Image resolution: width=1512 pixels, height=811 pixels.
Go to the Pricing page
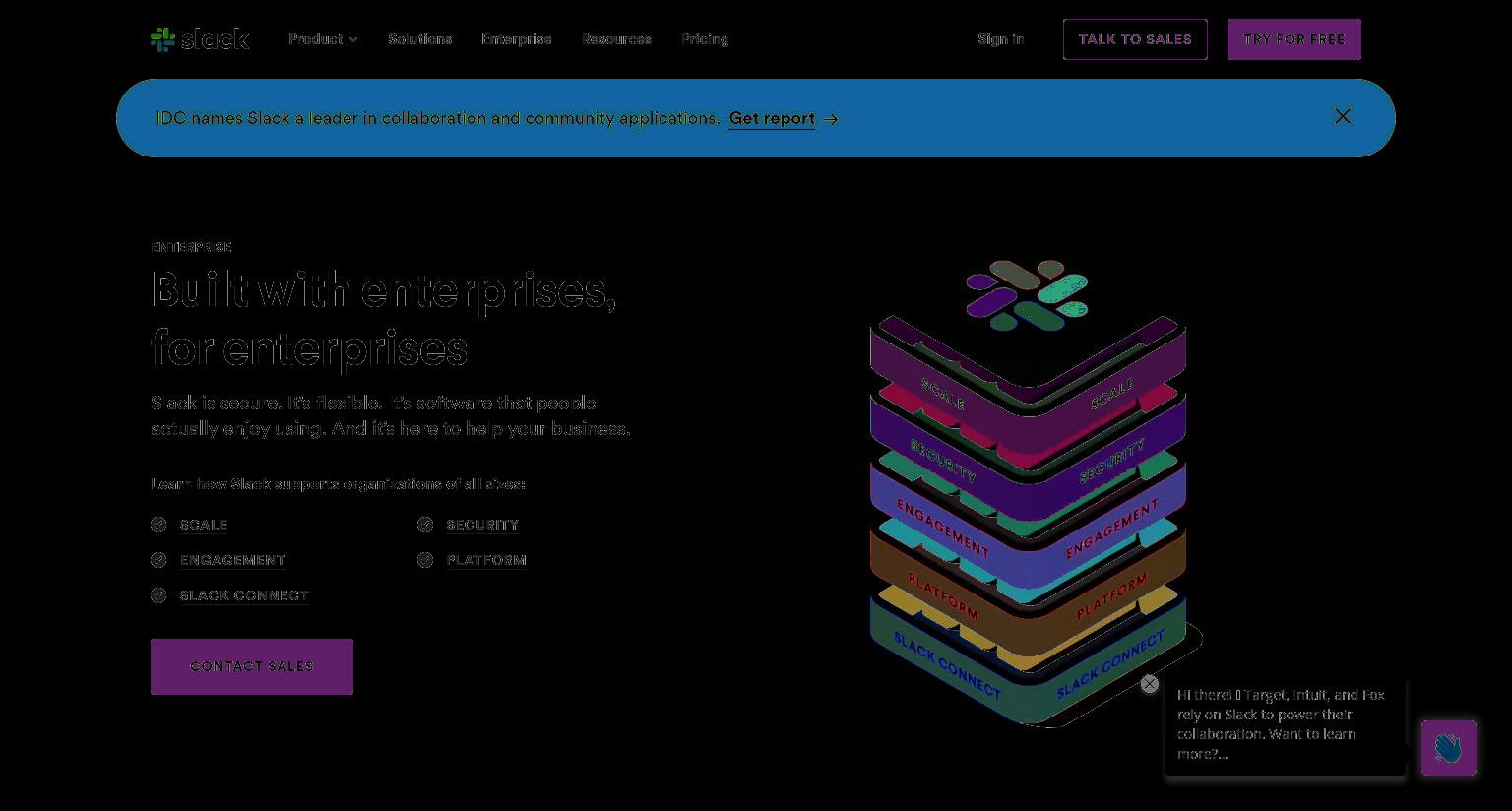705,39
